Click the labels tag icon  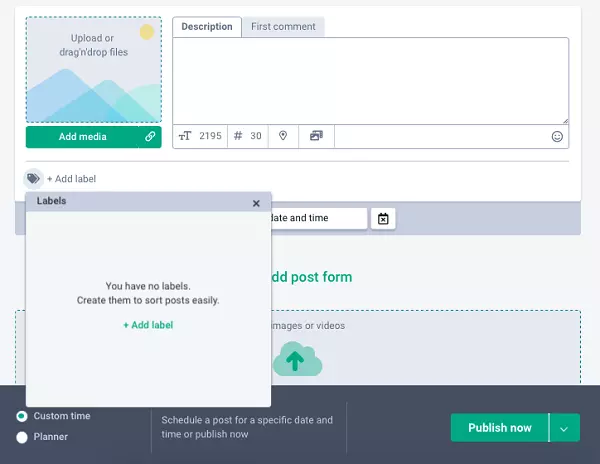click(33, 179)
